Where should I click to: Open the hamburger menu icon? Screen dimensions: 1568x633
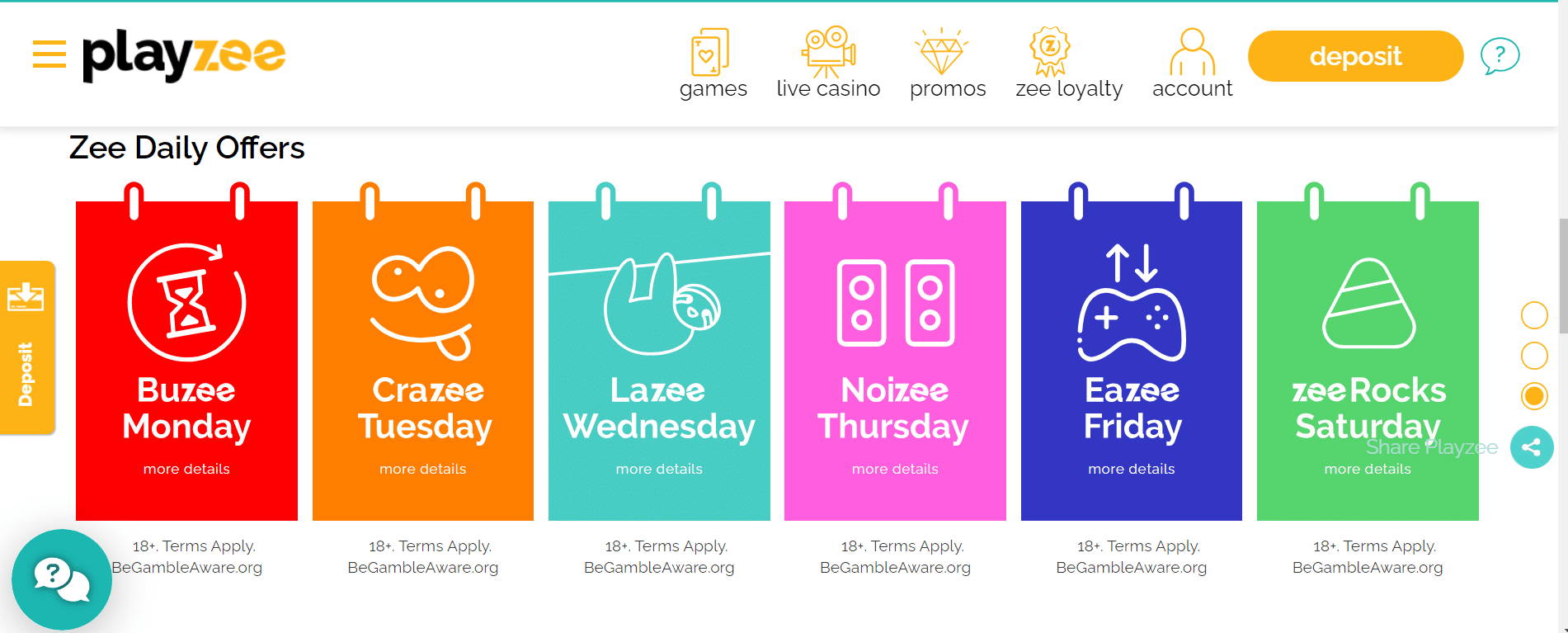pyautogui.click(x=49, y=54)
